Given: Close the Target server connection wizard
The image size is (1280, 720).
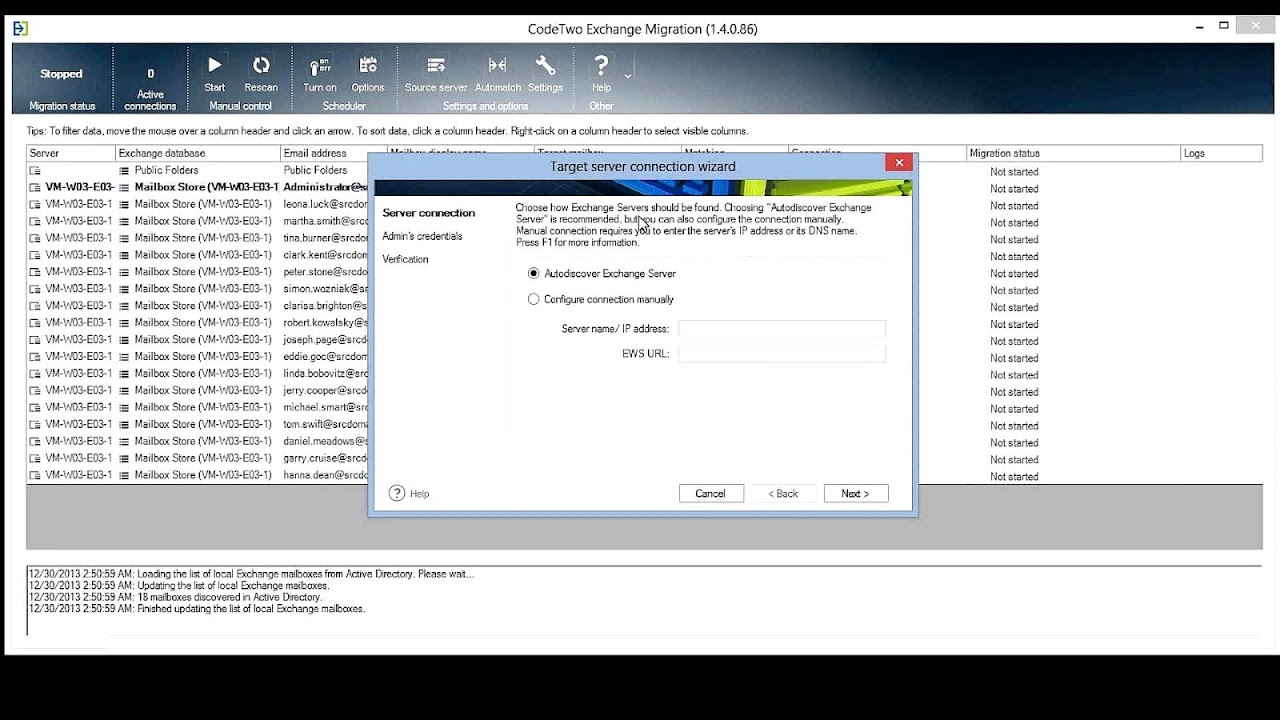Looking at the screenshot, I should [899, 163].
